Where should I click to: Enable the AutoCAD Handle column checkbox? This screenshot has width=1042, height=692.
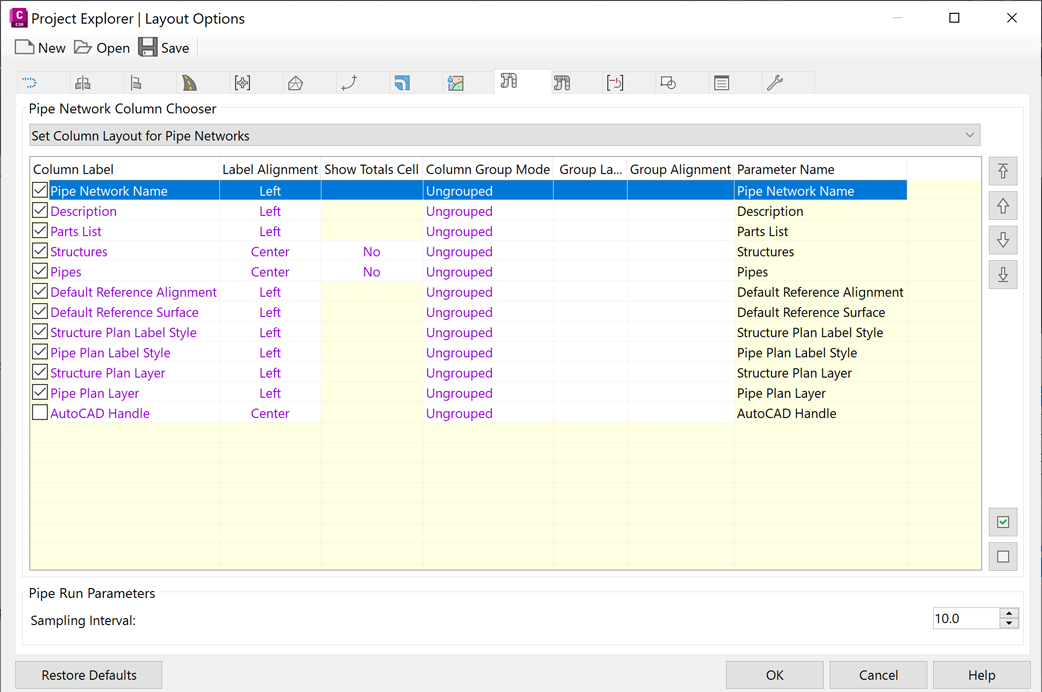(40, 413)
